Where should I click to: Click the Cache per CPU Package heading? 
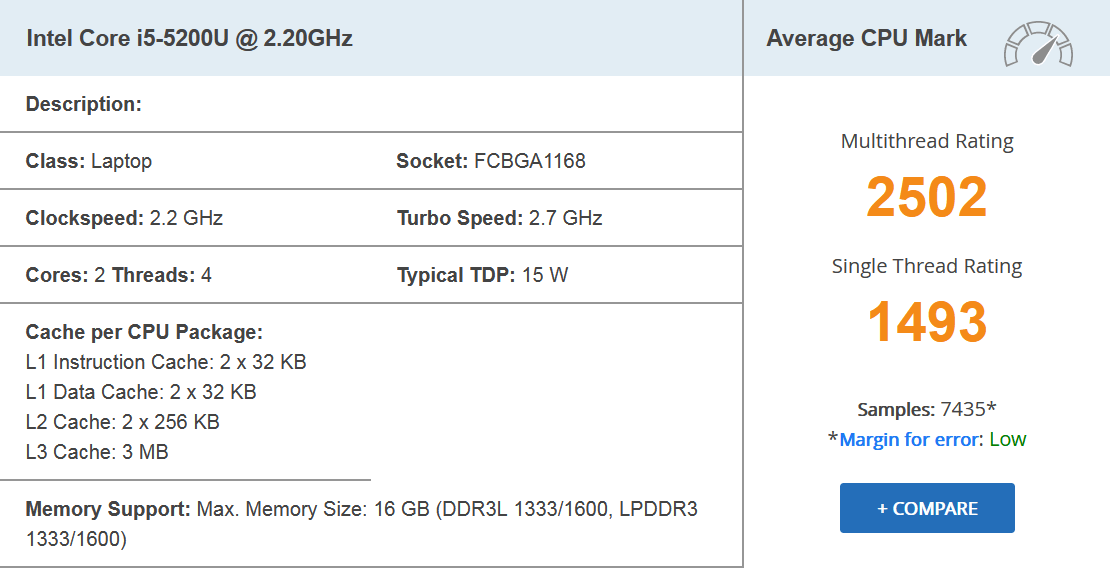tap(144, 332)
